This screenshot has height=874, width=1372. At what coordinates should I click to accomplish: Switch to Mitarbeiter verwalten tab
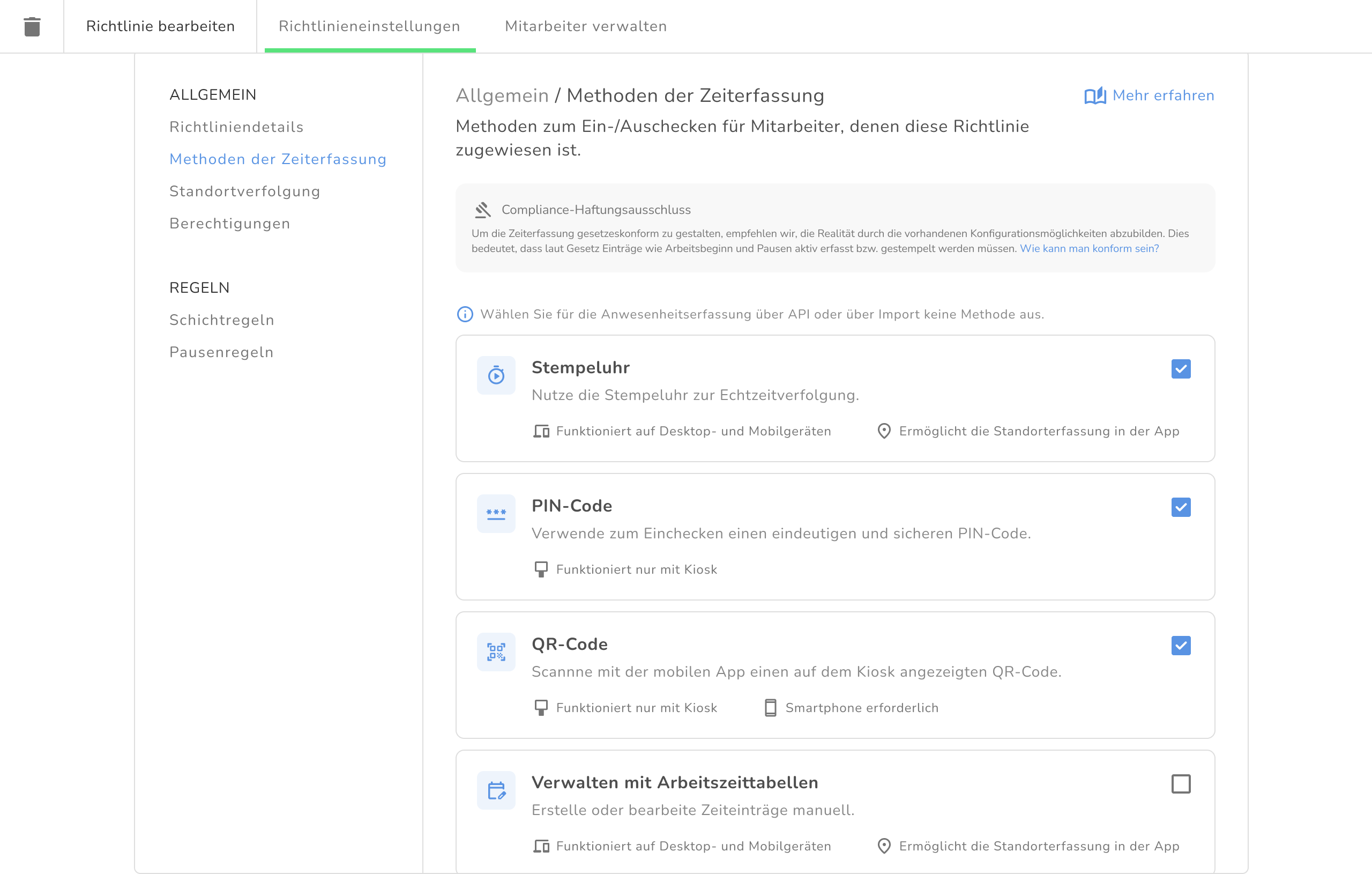pos(585,26)
